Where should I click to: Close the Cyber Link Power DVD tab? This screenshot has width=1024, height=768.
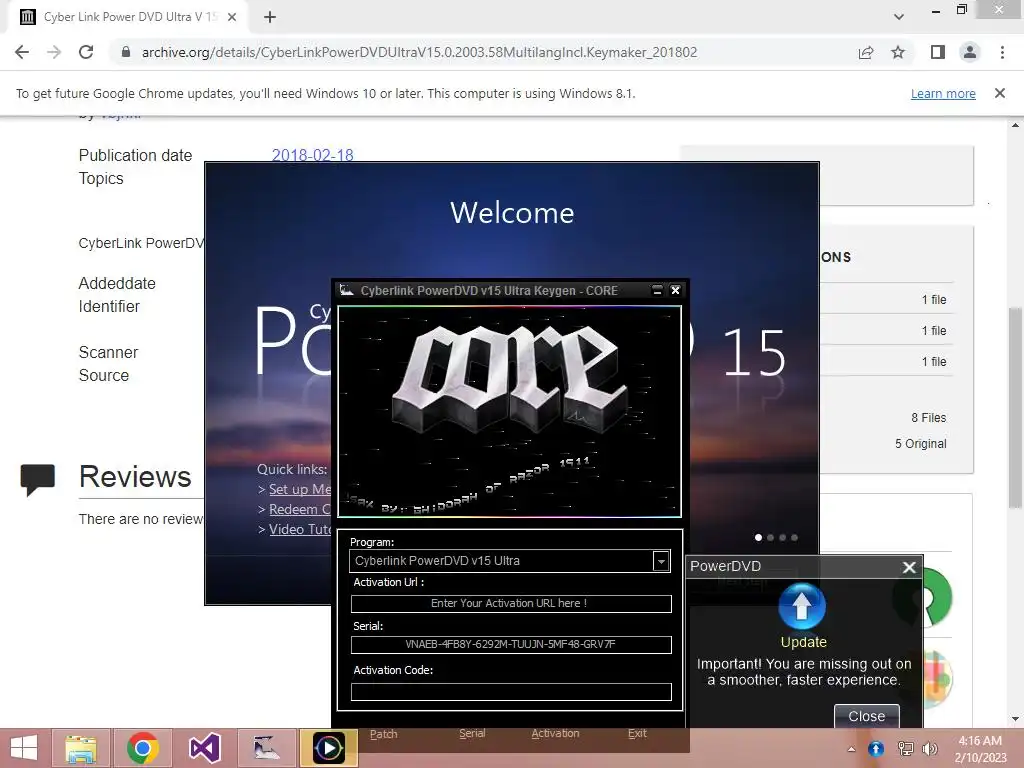point(232,17)
